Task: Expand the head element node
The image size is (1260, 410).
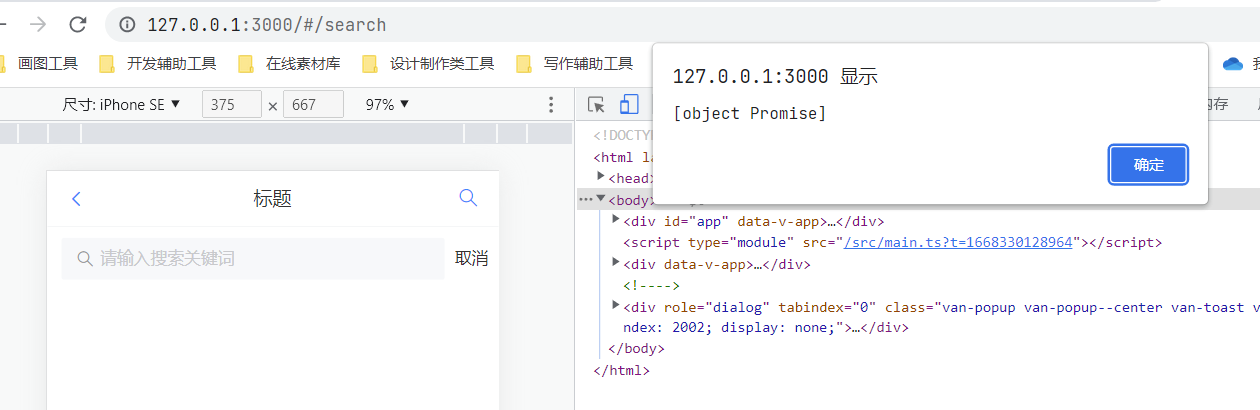Action: (601, 177)
